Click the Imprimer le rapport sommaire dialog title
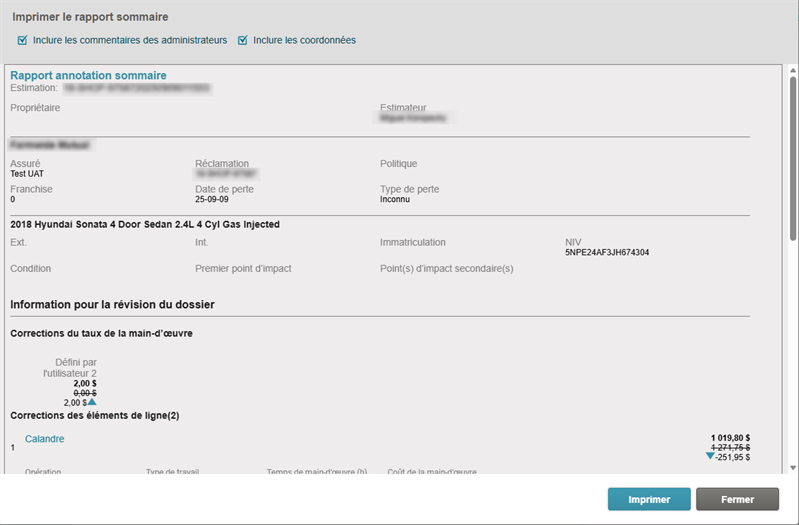This screenshot has width=799, height=525. 90,17
